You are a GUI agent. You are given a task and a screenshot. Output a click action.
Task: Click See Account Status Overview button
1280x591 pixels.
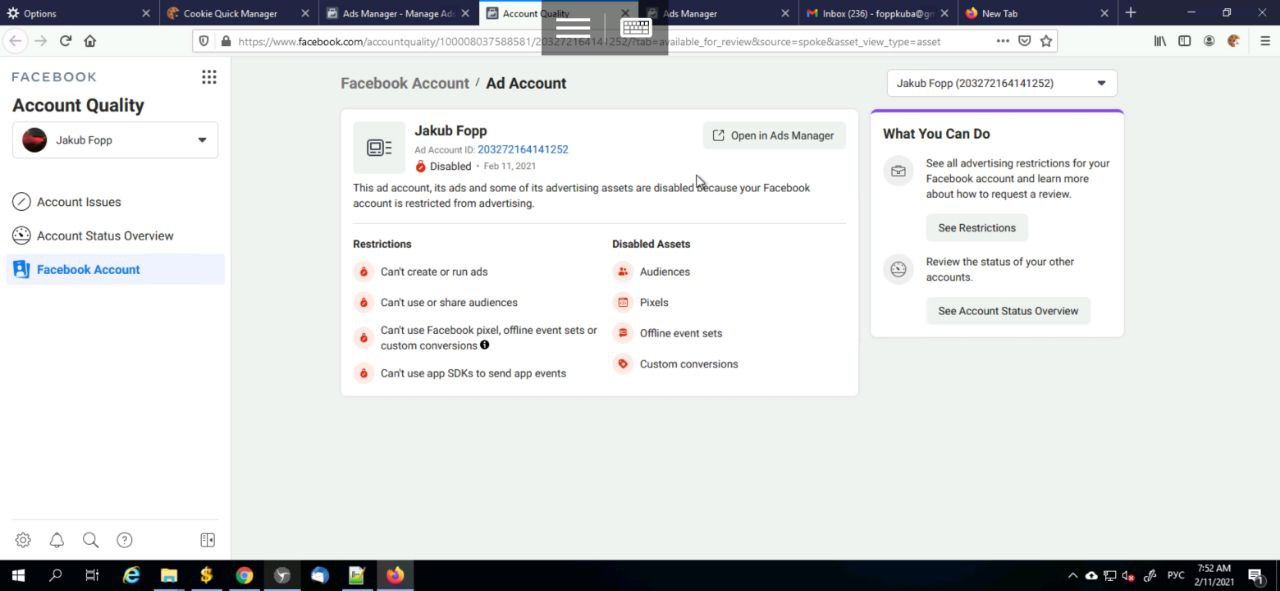click(x=1008, y=311)
